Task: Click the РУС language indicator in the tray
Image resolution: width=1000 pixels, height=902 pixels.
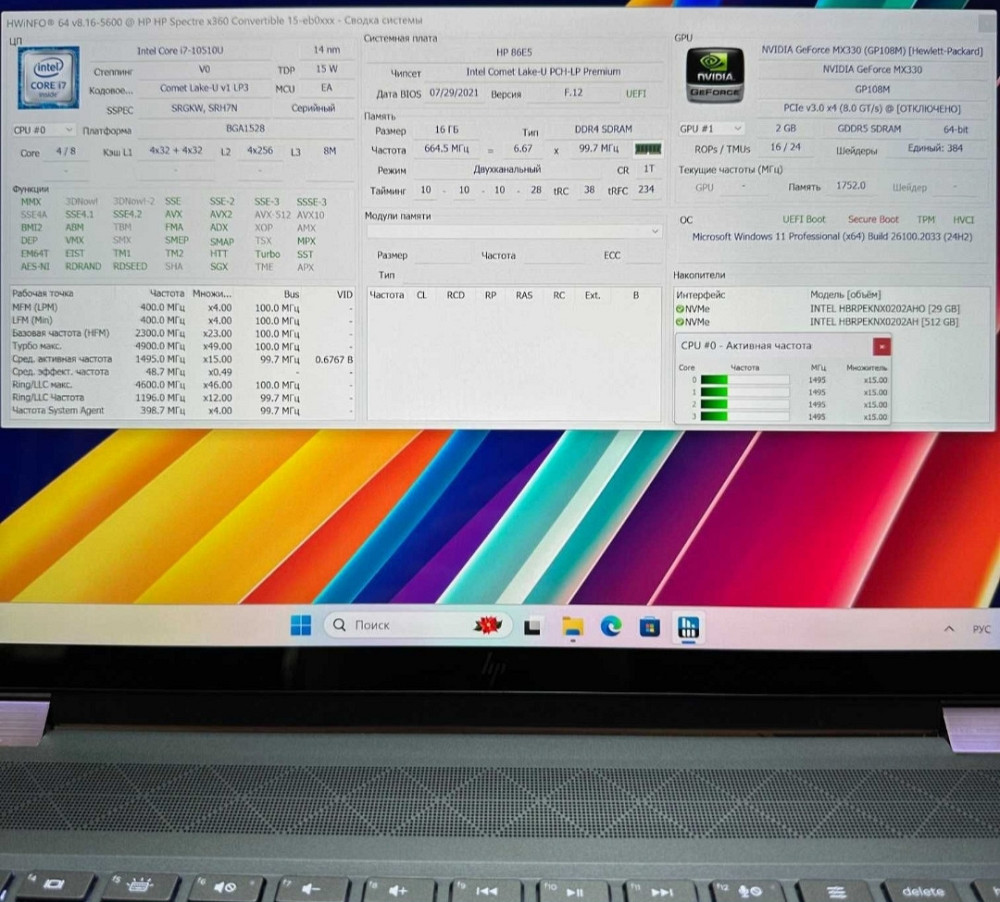Action: (982, 629)
